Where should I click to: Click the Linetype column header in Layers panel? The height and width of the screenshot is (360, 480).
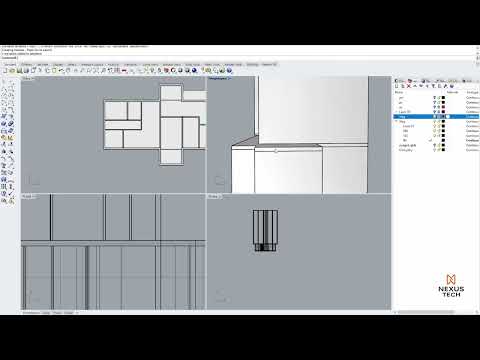(x=473, y=92)
